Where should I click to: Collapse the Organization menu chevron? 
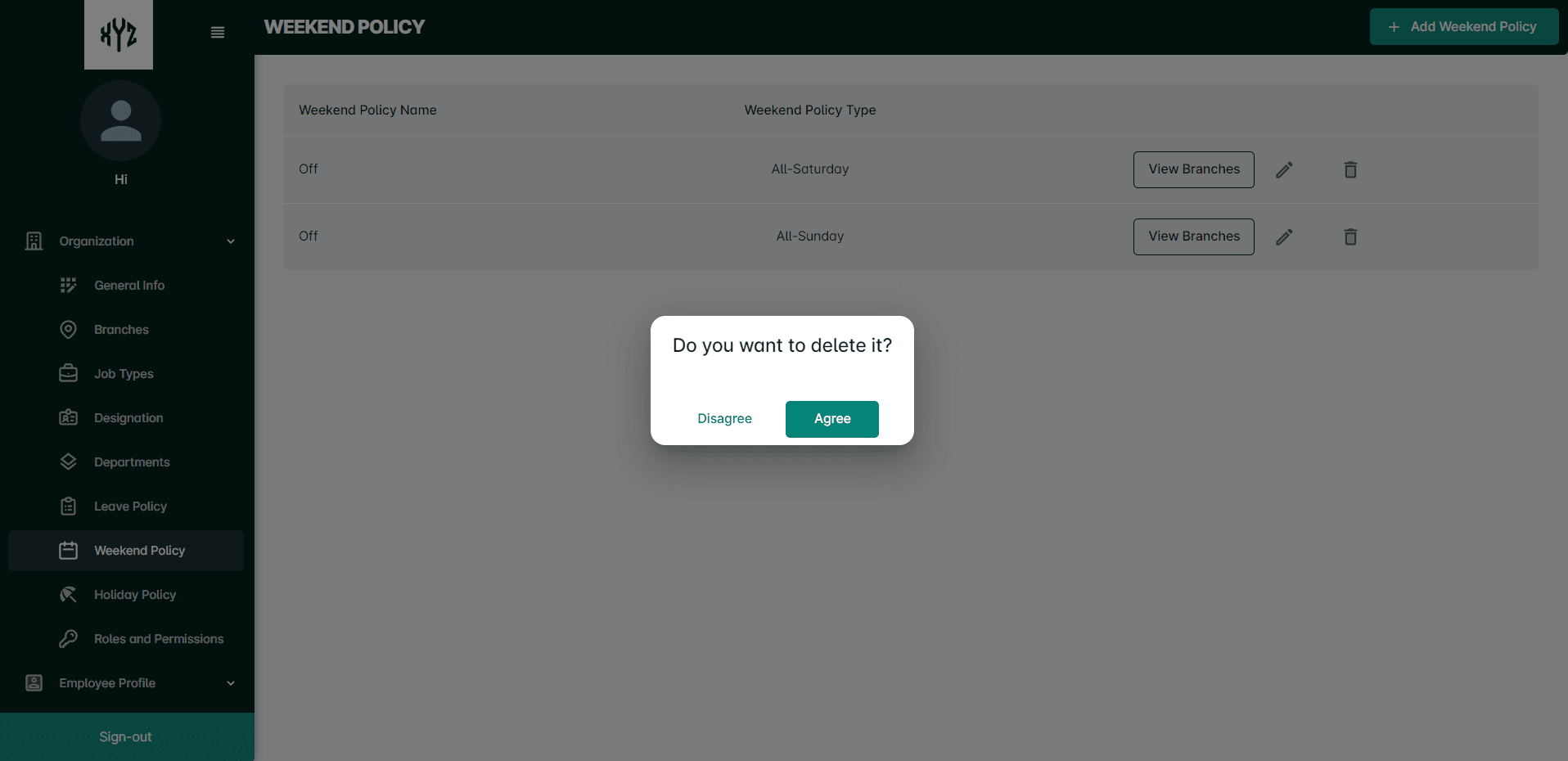(x=231, y=241)
